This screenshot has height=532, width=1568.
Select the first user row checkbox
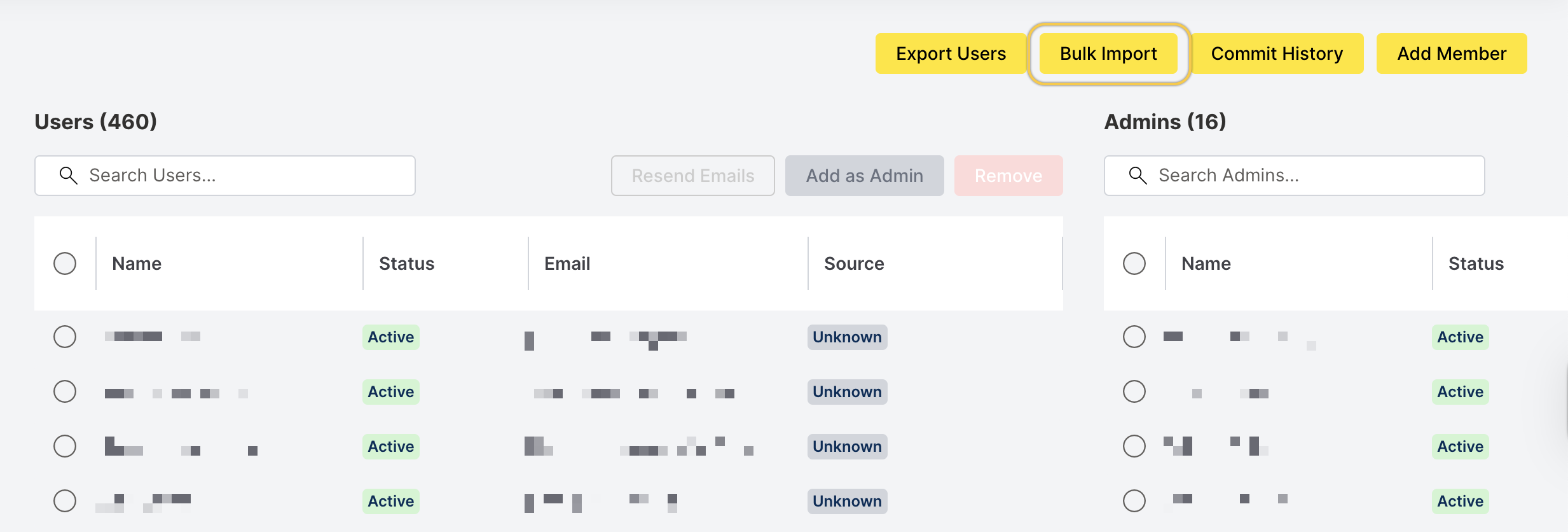pyautogui.click(x=65, y=337)
